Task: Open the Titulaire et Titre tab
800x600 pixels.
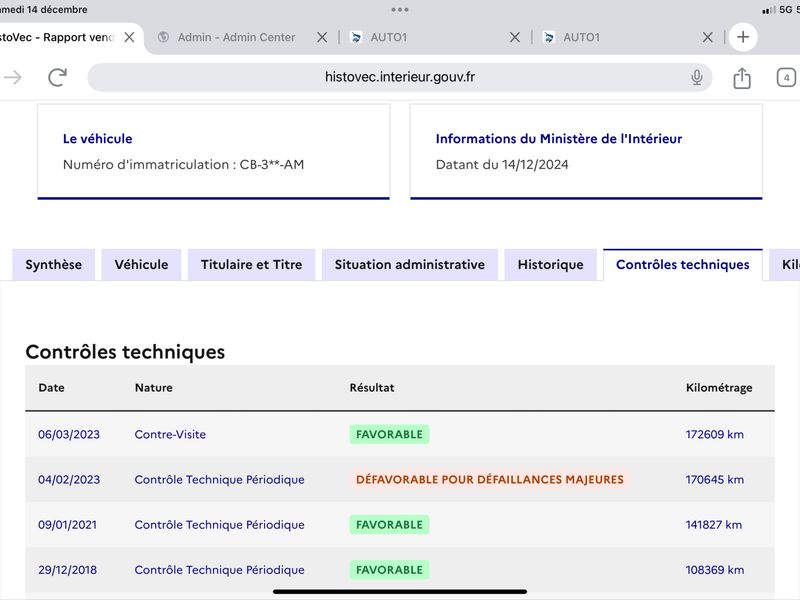Action: click(252, 265)
